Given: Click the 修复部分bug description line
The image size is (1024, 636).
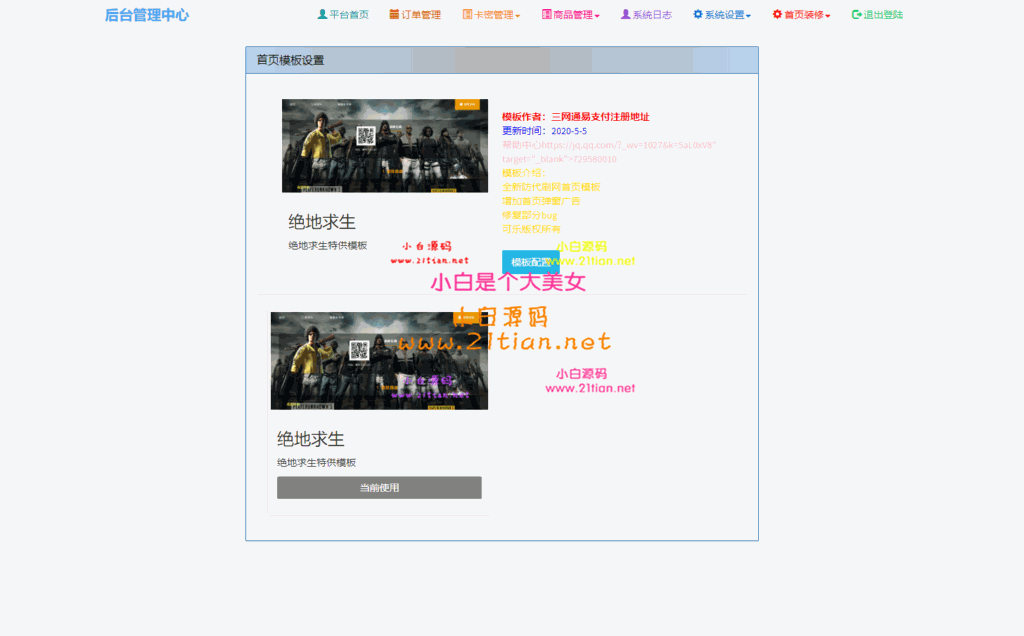Looking at the screenshot, I should tap(530, 215).
